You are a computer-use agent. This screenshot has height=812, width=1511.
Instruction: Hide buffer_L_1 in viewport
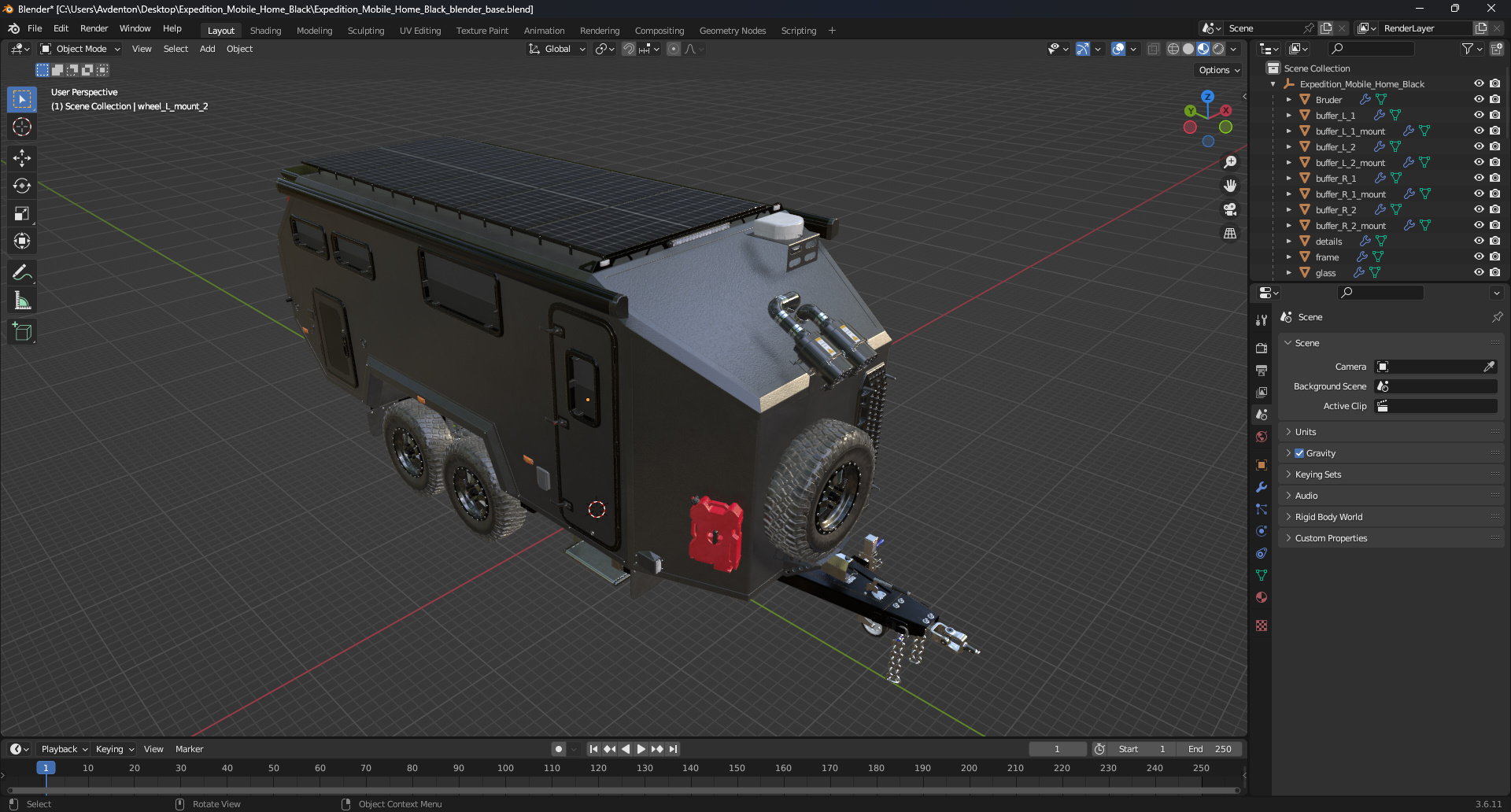click(x=1479, y=115)
